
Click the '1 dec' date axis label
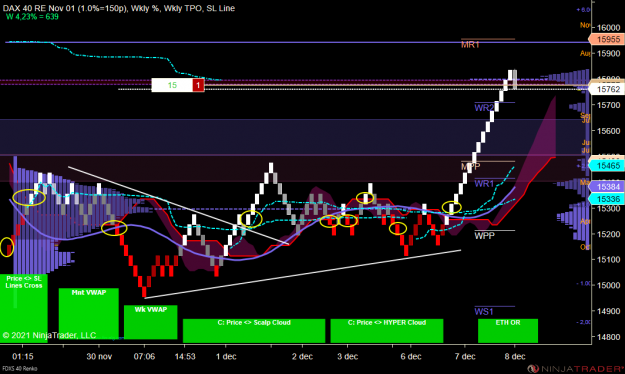(x=226, y=356)
